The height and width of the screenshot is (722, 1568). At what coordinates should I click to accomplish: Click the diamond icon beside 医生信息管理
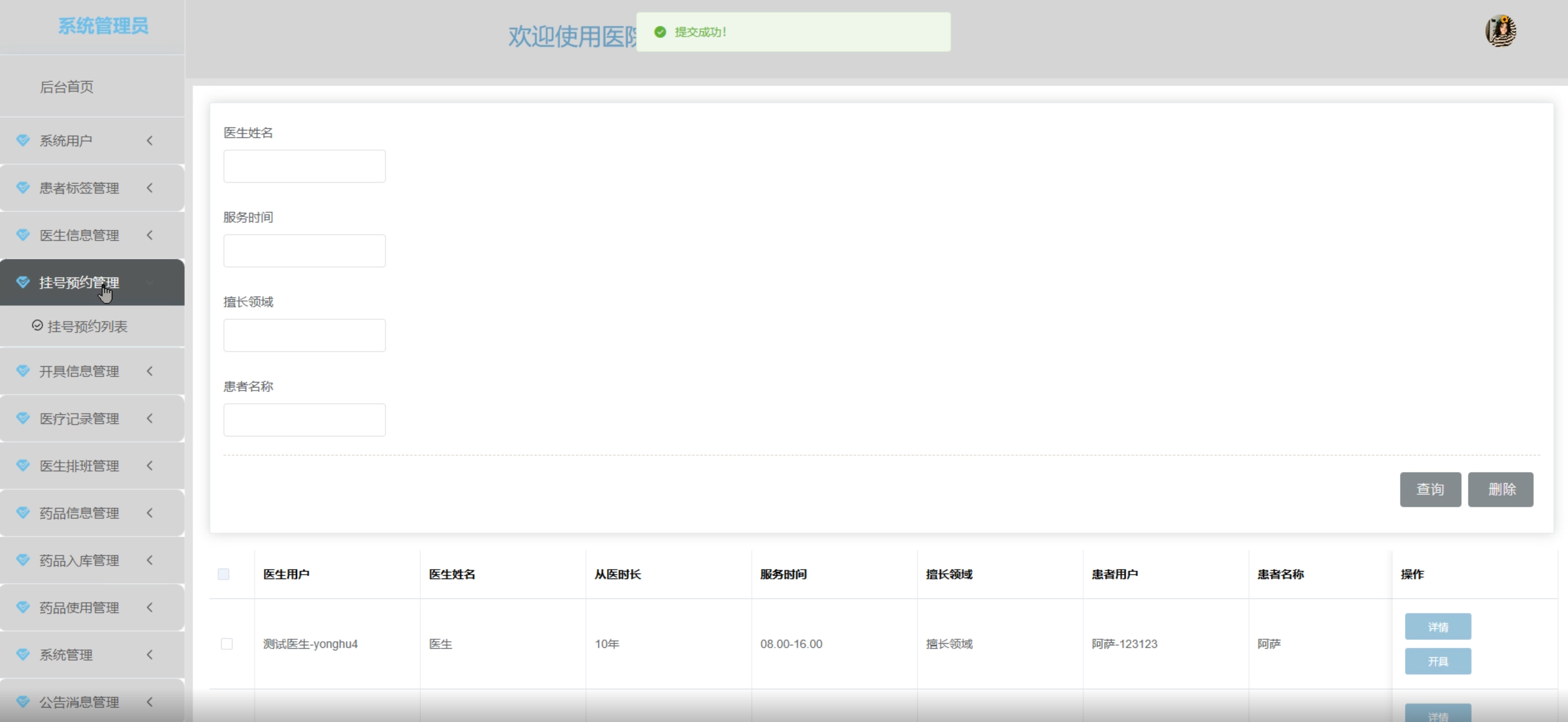(x=23, y=235)
